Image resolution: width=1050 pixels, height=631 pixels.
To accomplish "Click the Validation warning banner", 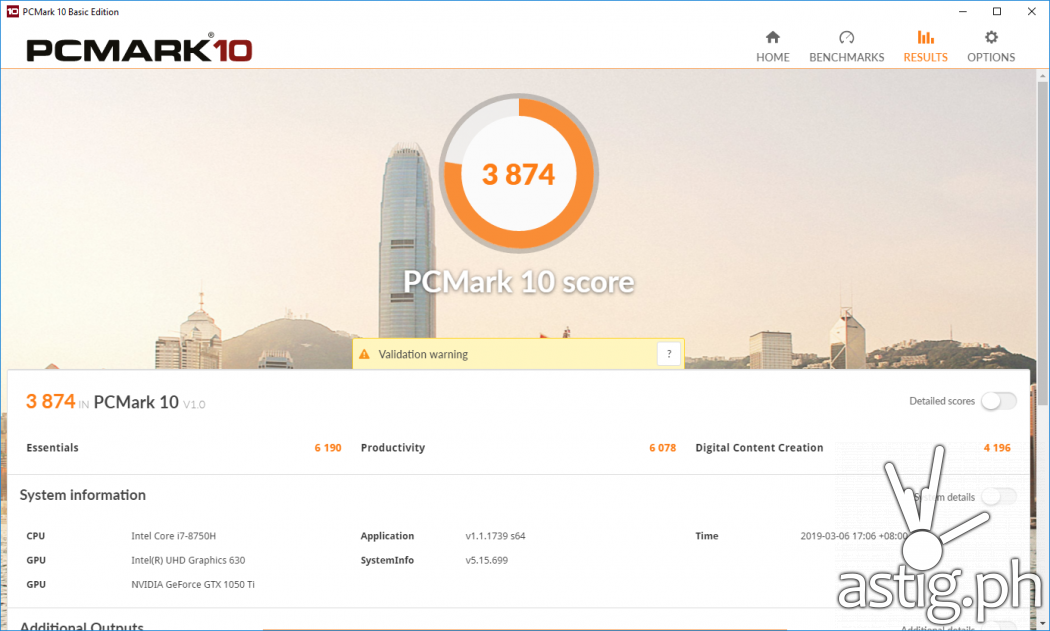I will coord(518,354).
